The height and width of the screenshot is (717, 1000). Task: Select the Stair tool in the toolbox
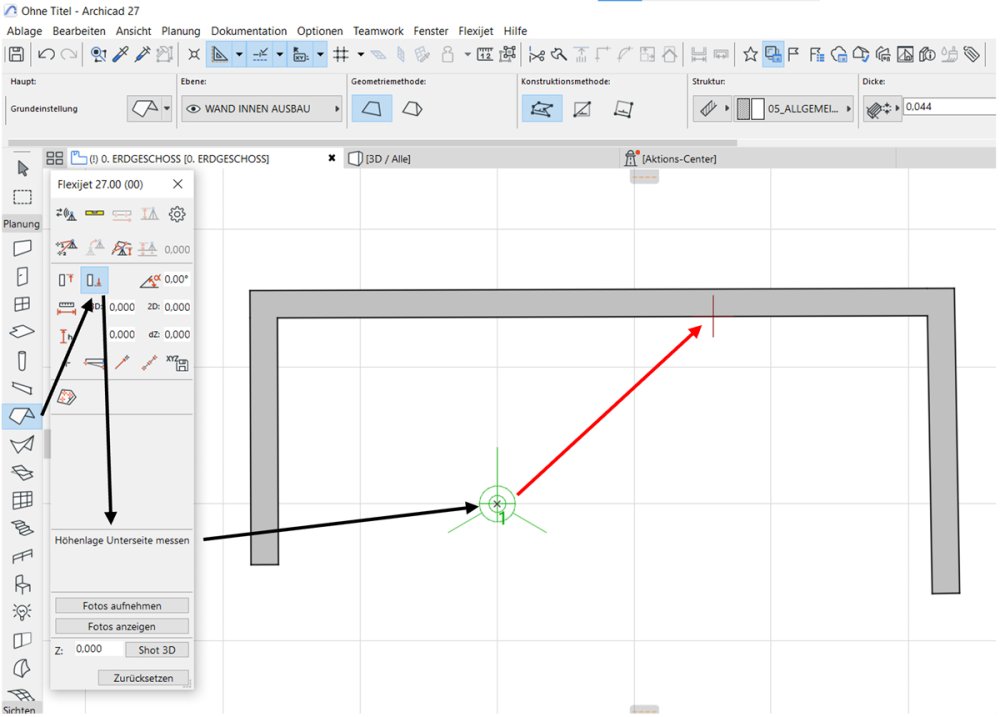coord(22,528)
